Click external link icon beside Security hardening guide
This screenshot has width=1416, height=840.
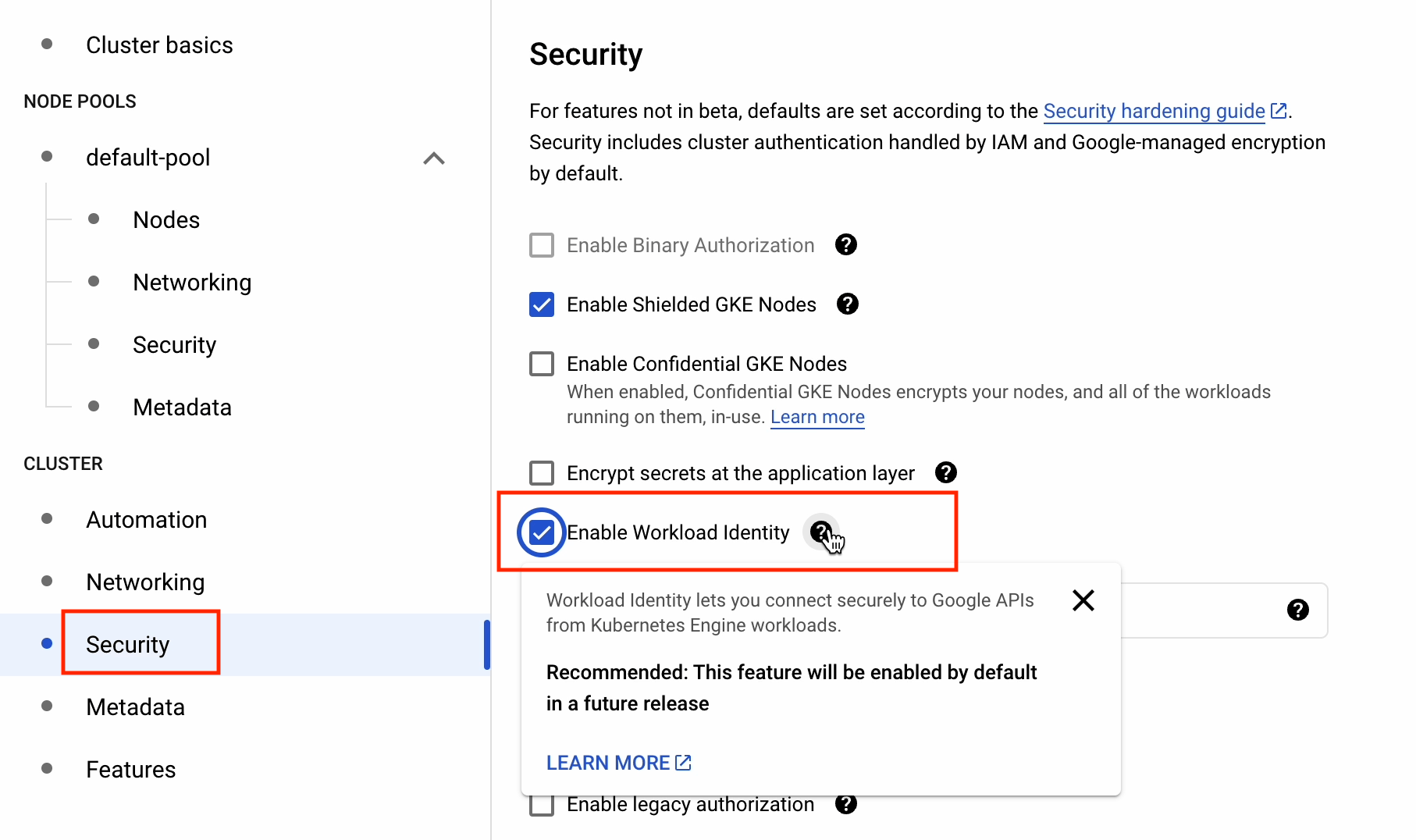point(1279,112)
